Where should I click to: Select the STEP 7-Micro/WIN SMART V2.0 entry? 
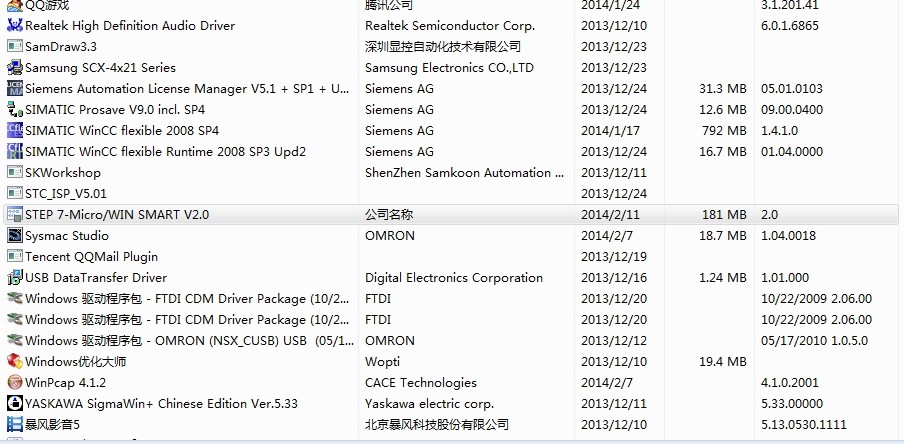click(117, 214)
